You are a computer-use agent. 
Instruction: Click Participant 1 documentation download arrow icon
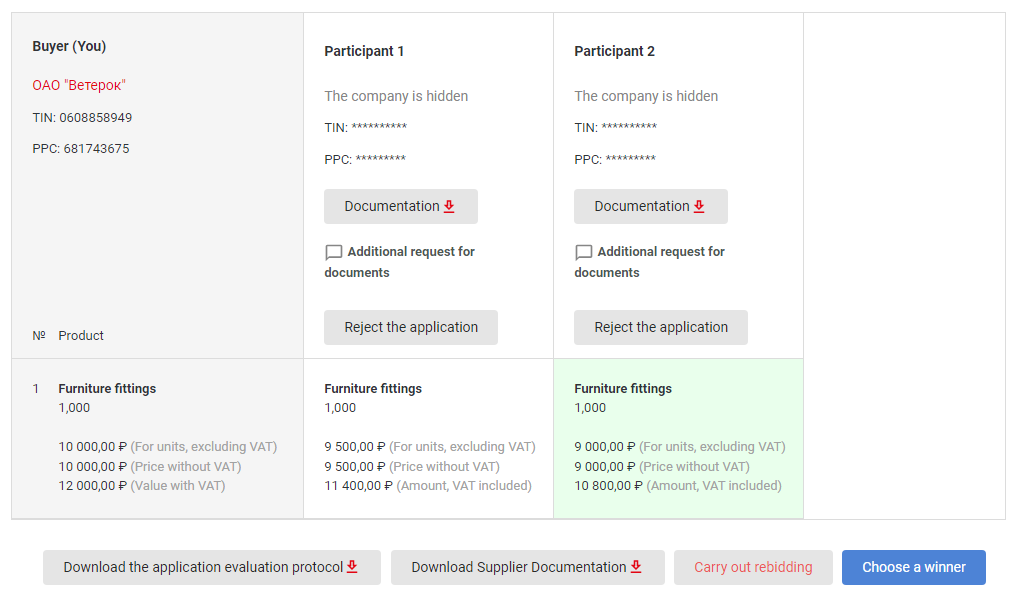[x=449, y=206]
